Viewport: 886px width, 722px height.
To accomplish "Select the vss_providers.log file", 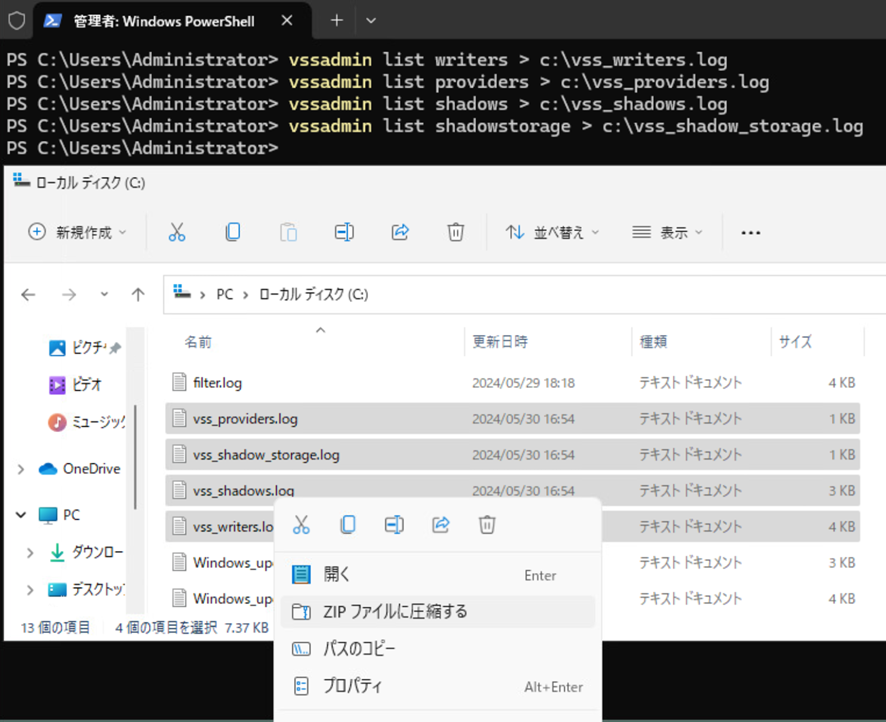I will point(513,419).
